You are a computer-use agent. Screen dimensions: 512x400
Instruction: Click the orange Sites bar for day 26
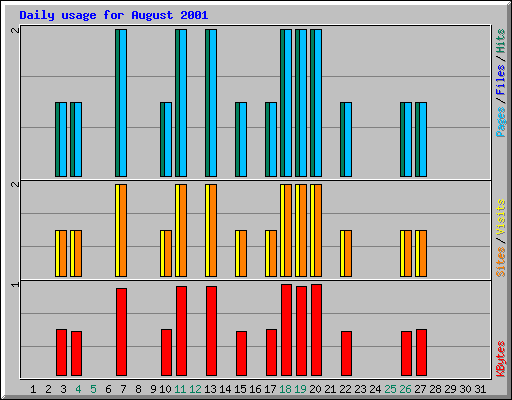coord(408,253)
